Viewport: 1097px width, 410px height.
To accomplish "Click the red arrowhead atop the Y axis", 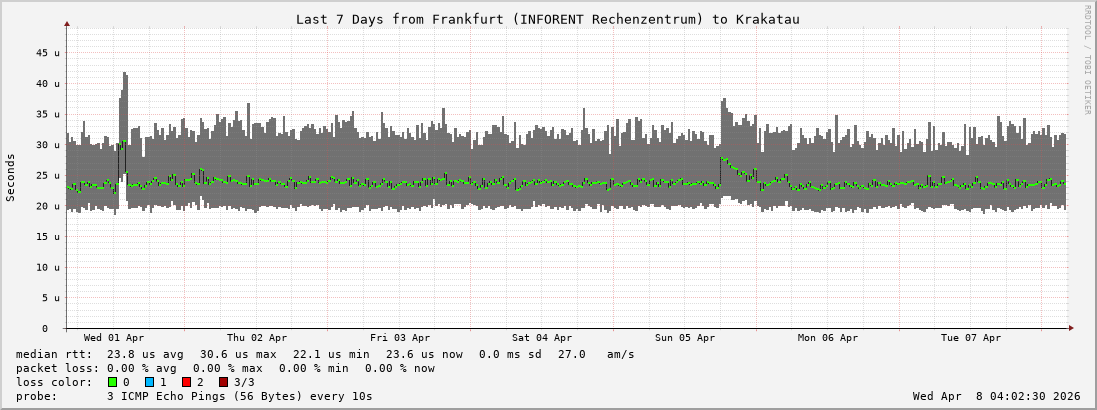I will pos(67,23).
